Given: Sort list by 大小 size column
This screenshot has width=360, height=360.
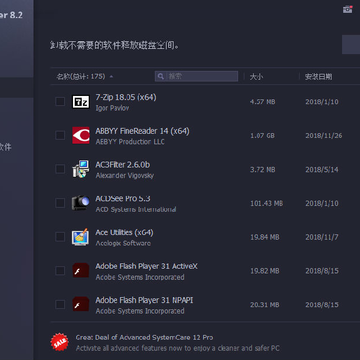Looking at the screenshot, I should point(256,77).
